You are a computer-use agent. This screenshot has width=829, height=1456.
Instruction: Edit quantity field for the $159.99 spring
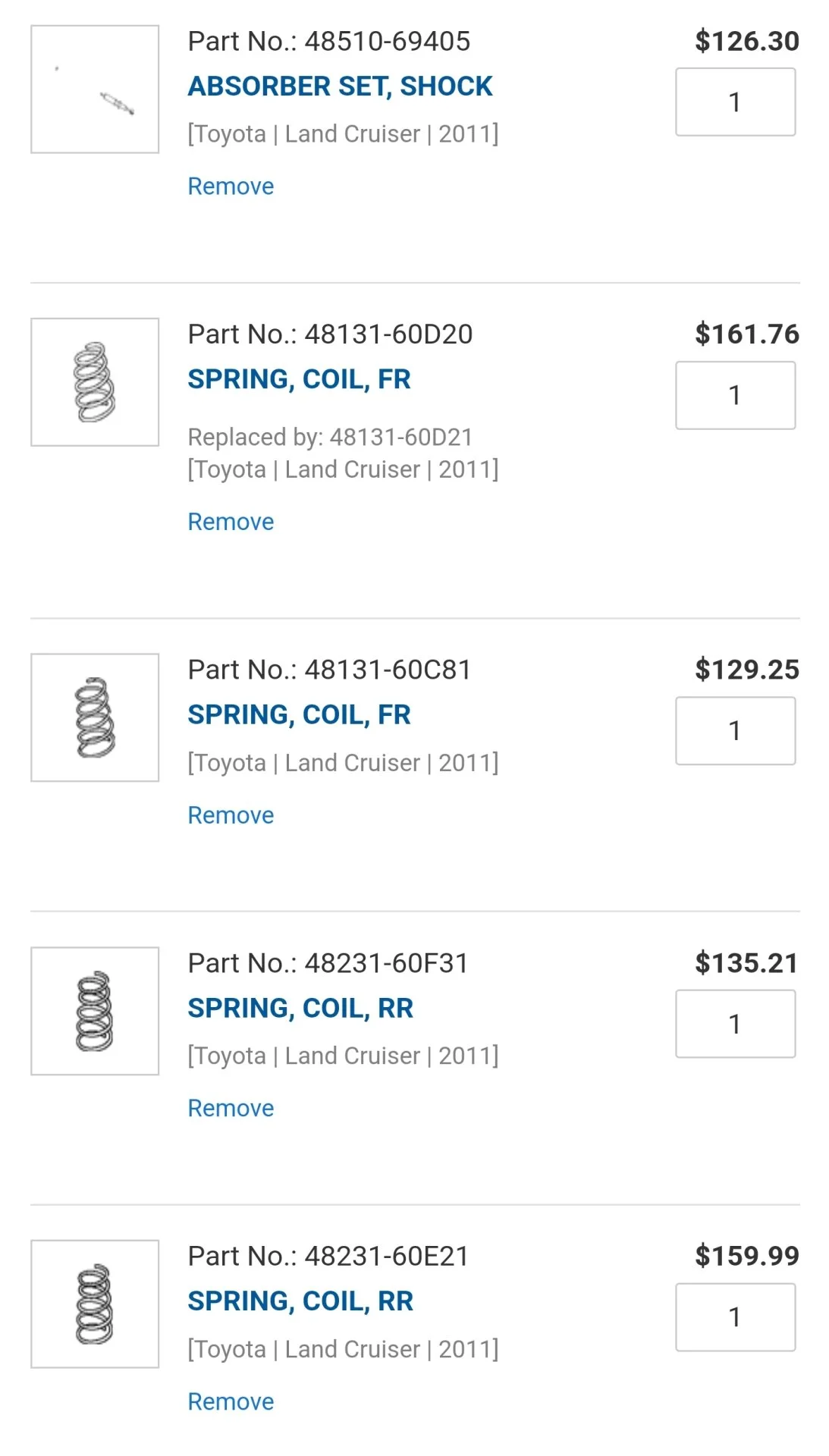tap(735, 1316)
